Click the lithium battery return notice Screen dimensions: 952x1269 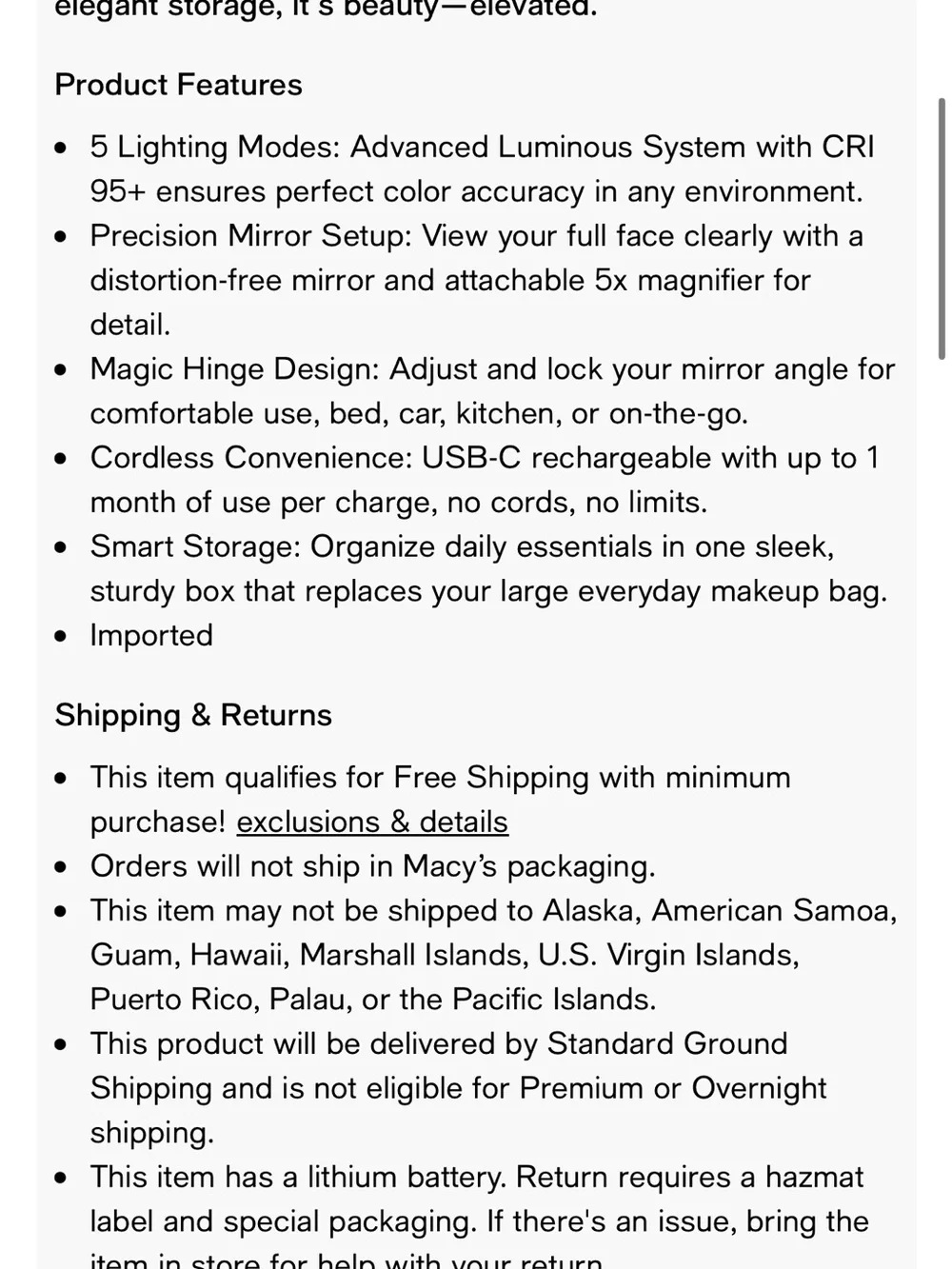pyautogui.click(x=479, y=1221)
